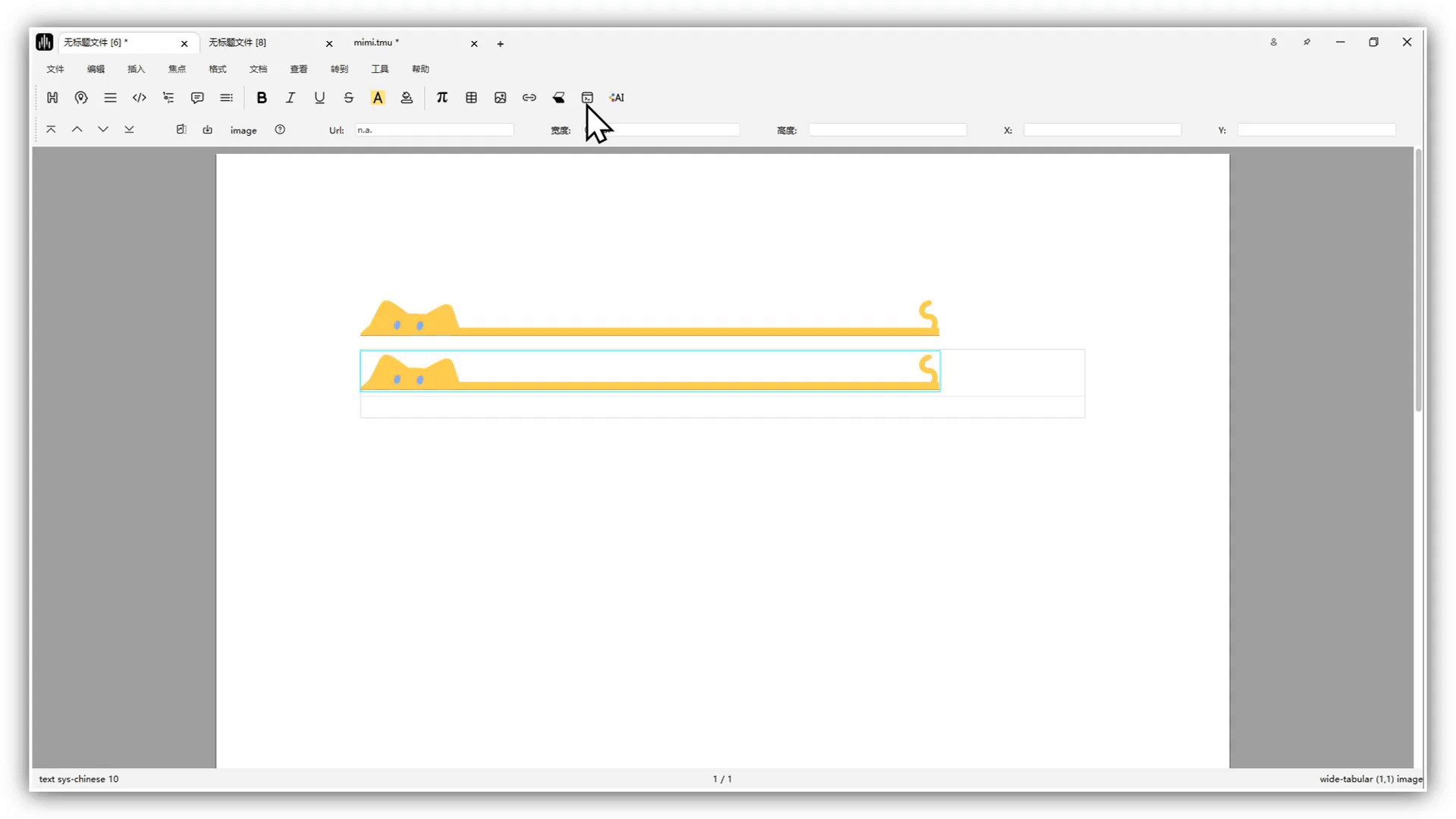Click the yellow highlight color button
The image size is (1456, 819).
pyautogui.click(x=378, y=98)
